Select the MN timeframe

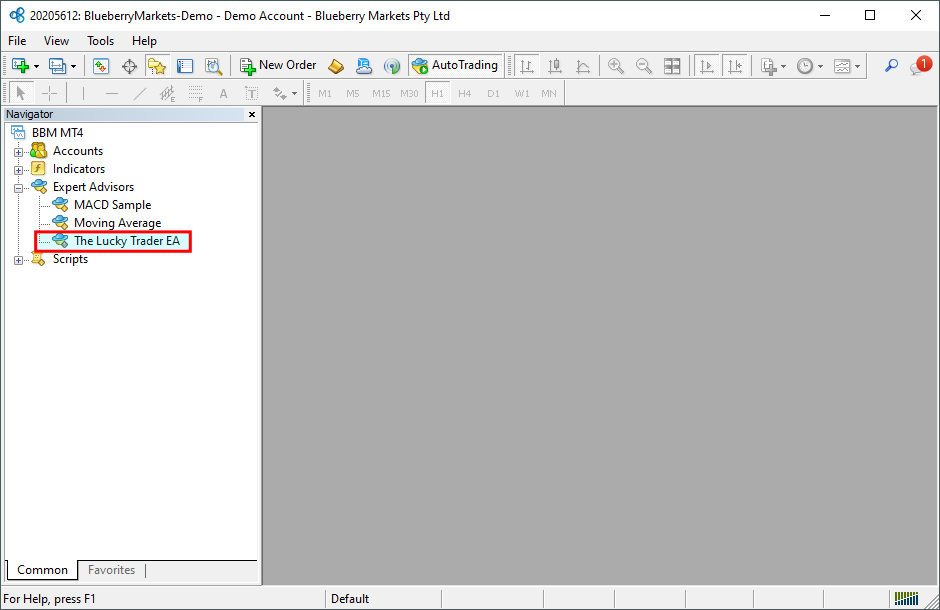point(549,93)
